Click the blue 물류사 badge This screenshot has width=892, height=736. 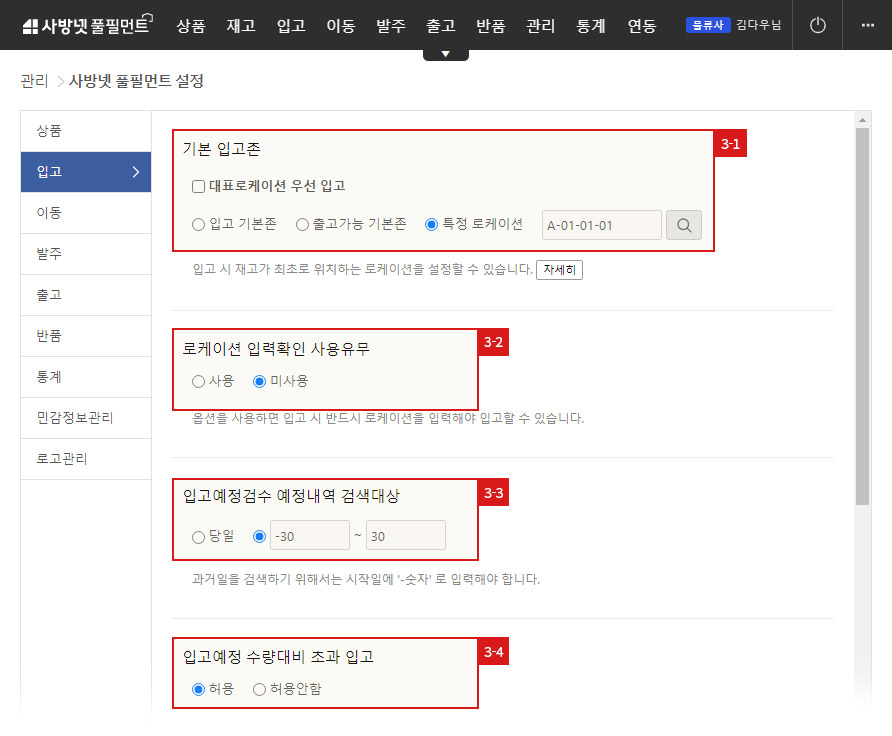click(708, 25)
